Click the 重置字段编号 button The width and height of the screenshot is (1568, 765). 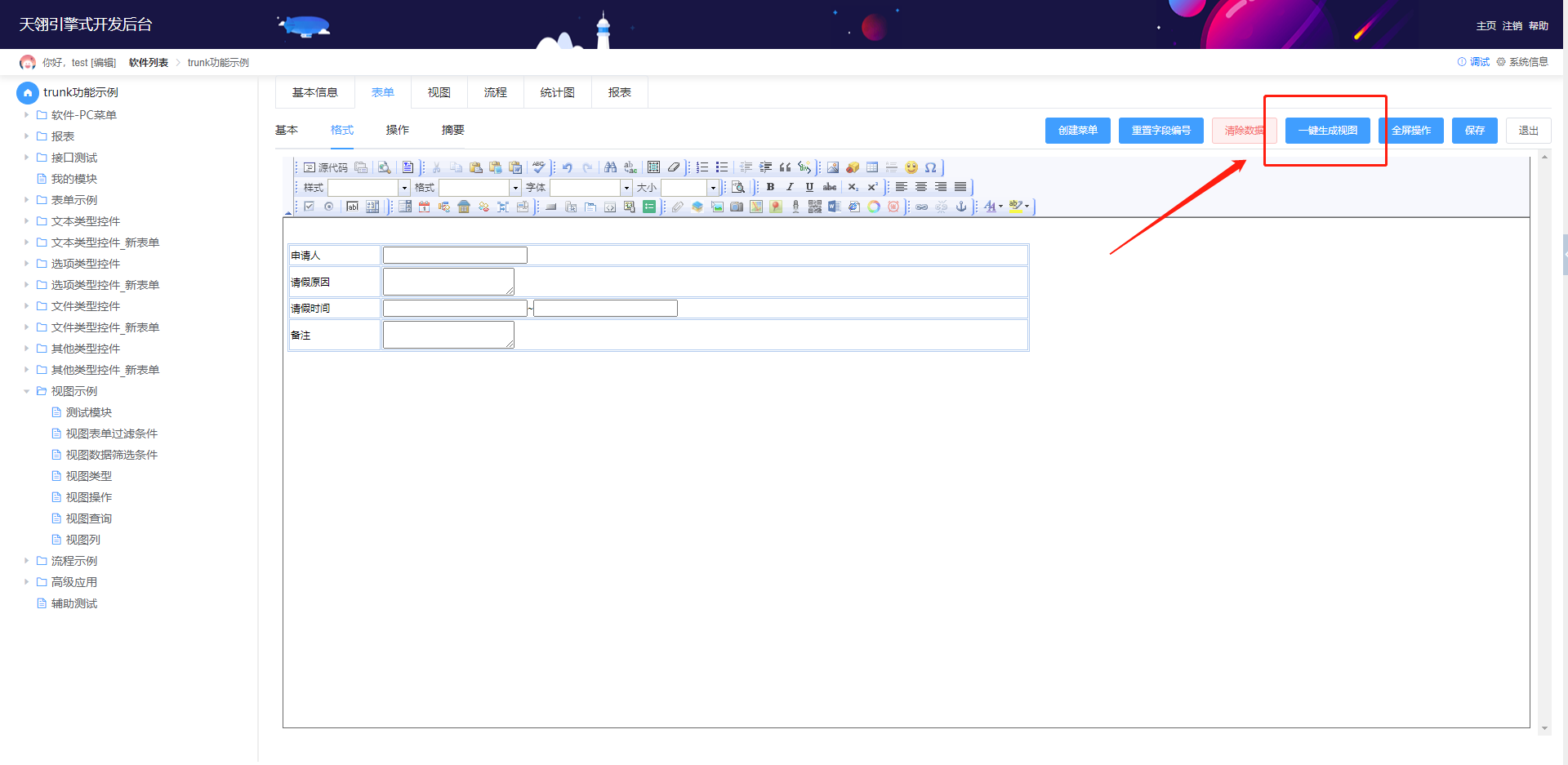click(1161, 131)
